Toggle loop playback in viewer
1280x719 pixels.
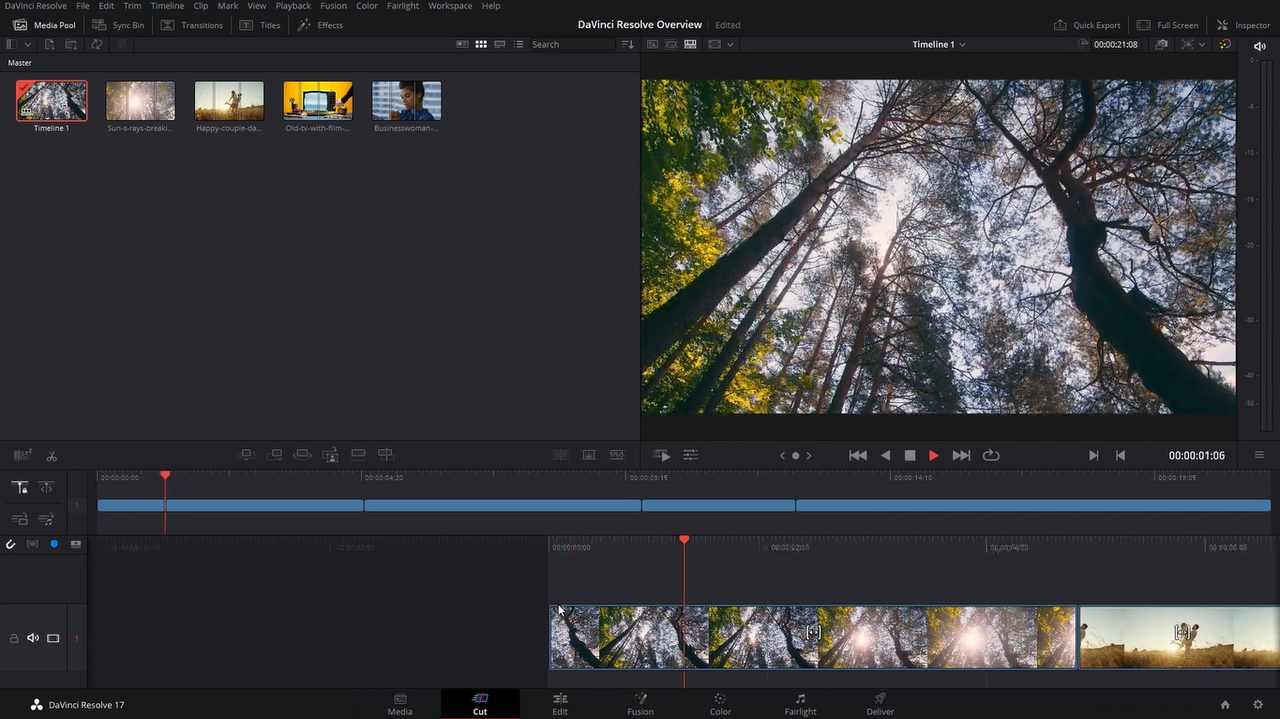click(x=991, y=455)
